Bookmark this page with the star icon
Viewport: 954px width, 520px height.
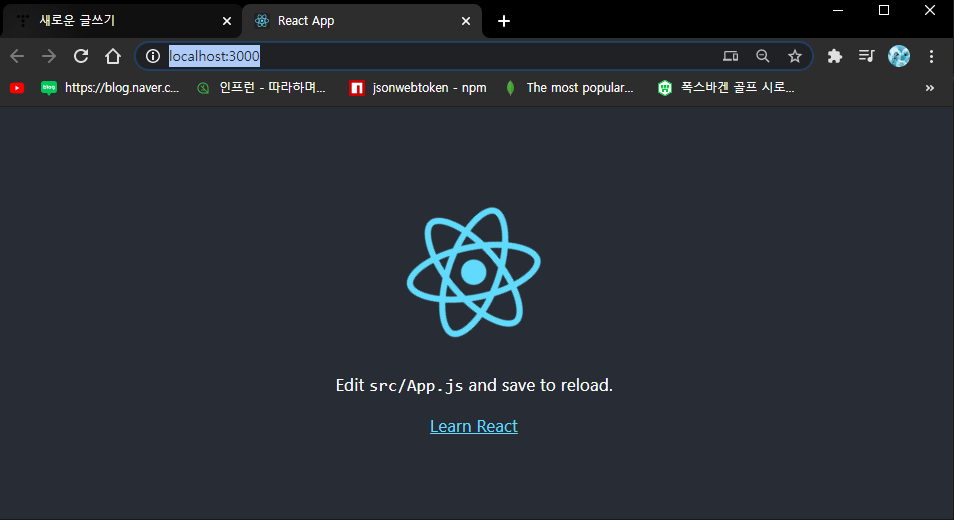click(x=795, y=56)
